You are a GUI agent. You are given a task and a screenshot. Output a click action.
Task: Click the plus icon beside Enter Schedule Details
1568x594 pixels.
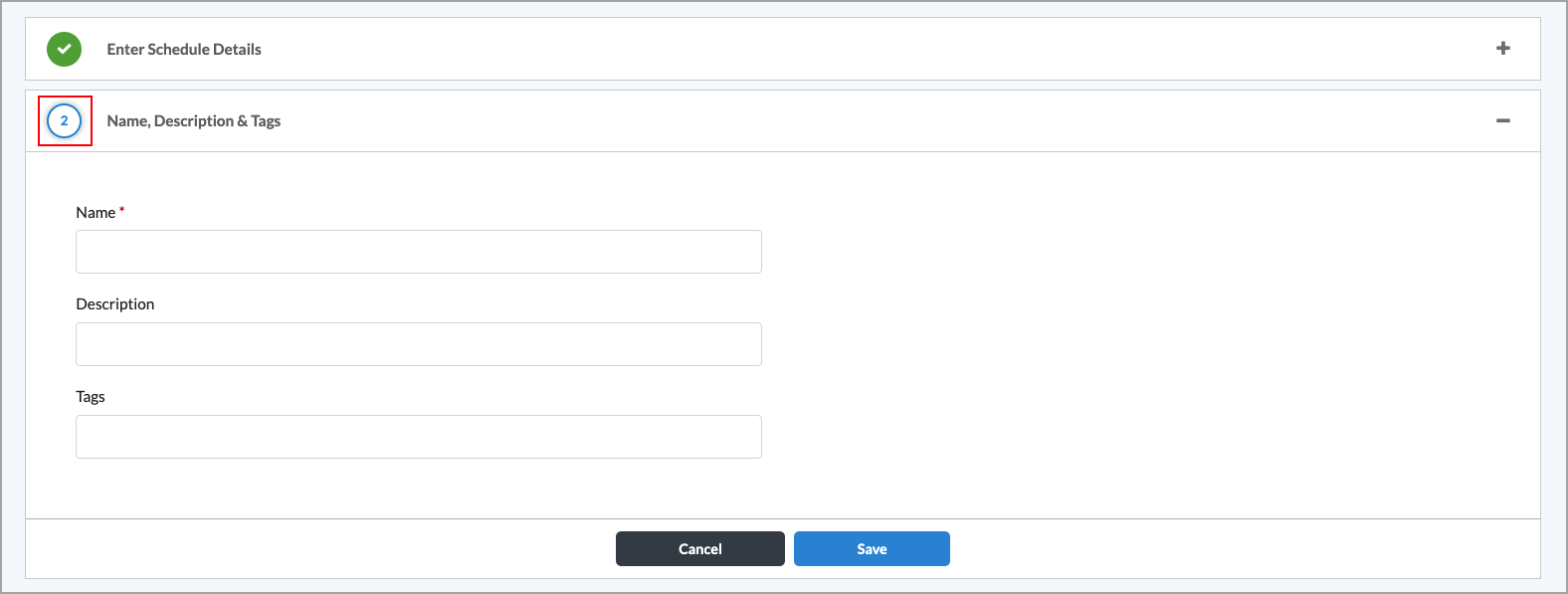(x=1503, y=47)
